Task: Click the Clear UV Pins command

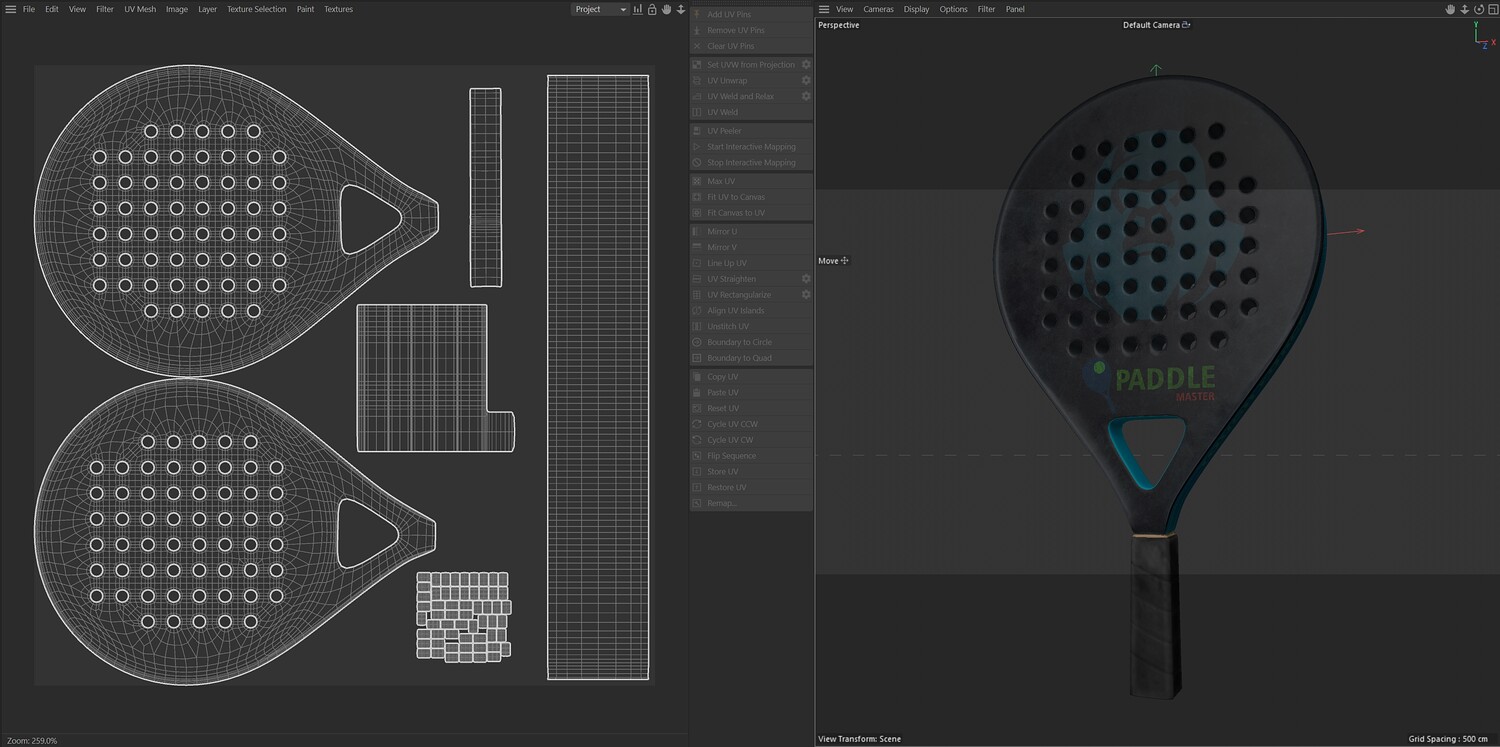Action: (751, 46)
